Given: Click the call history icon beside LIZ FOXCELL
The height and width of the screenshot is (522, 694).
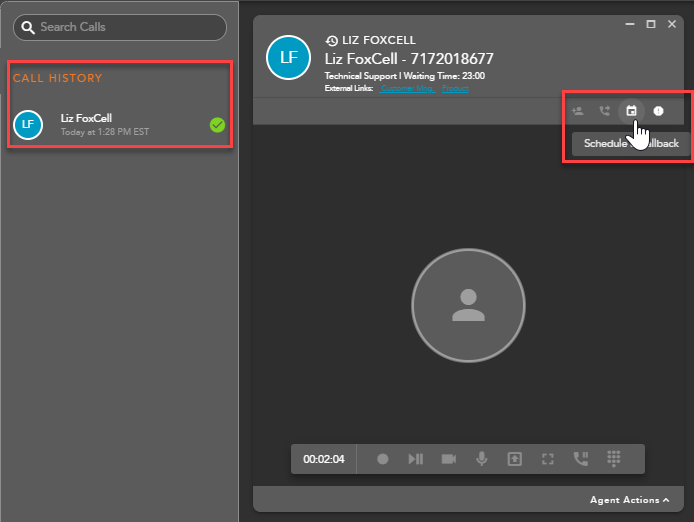Looking at the screenshot, I should 332,40.
